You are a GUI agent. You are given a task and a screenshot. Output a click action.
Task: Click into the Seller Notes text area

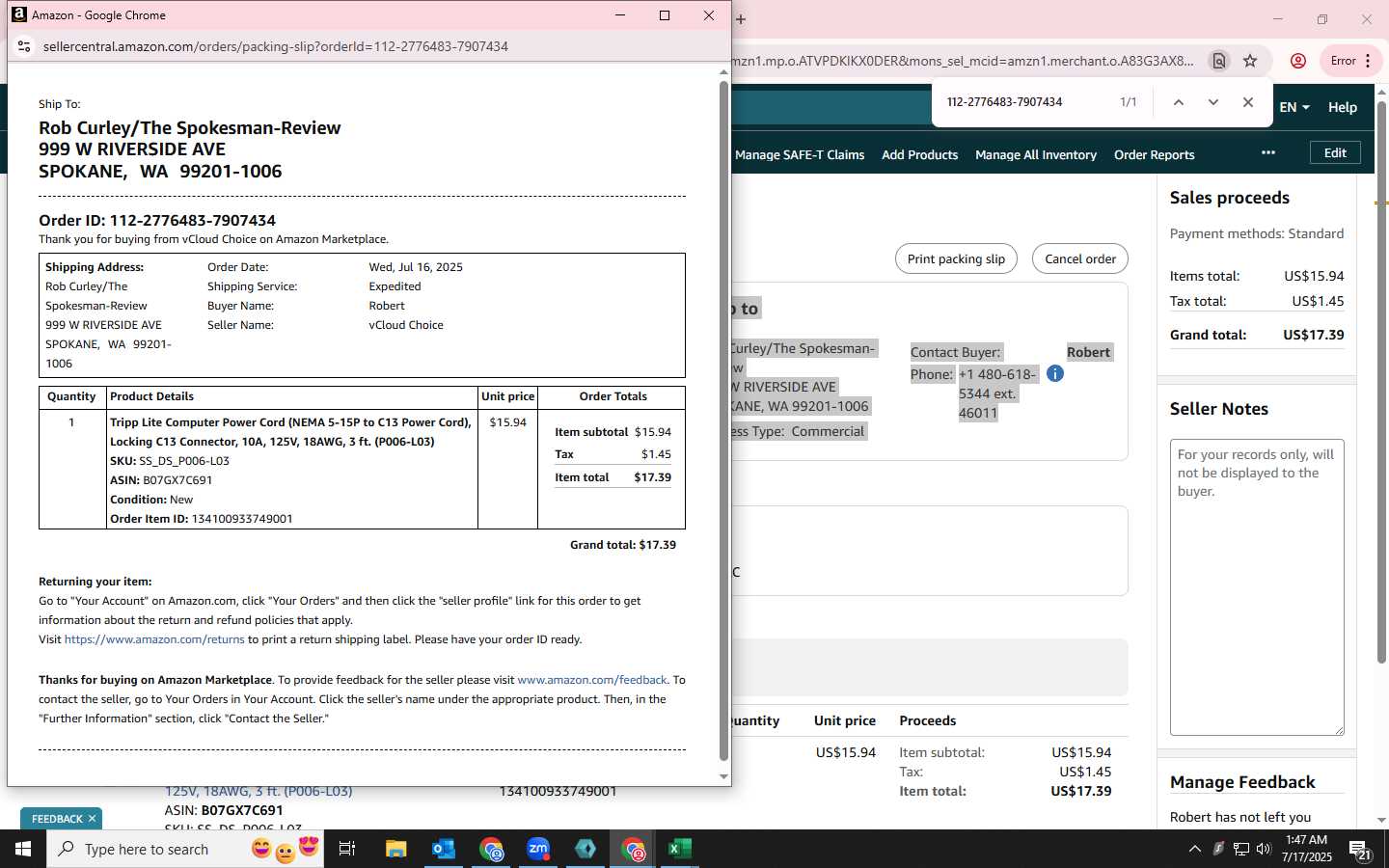tap(1257, 587)
